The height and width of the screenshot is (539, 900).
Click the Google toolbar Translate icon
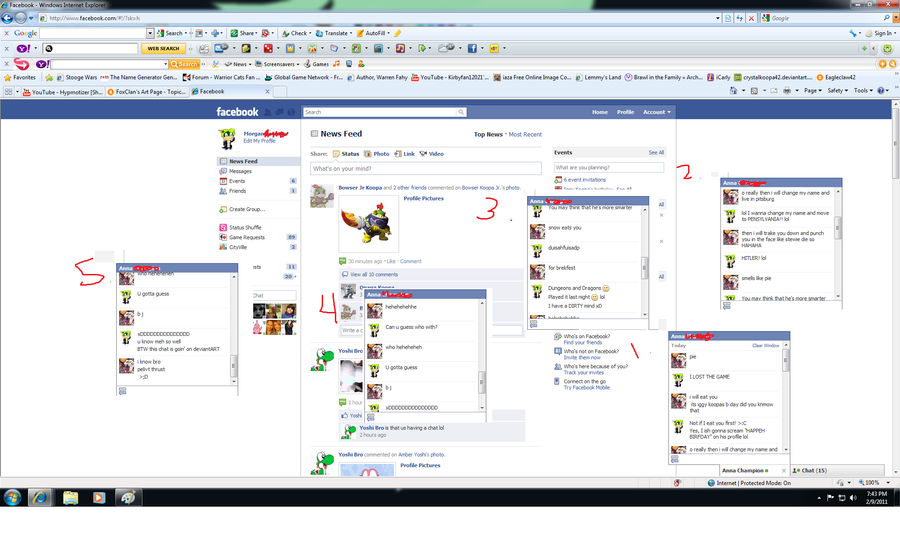point(319,33)
